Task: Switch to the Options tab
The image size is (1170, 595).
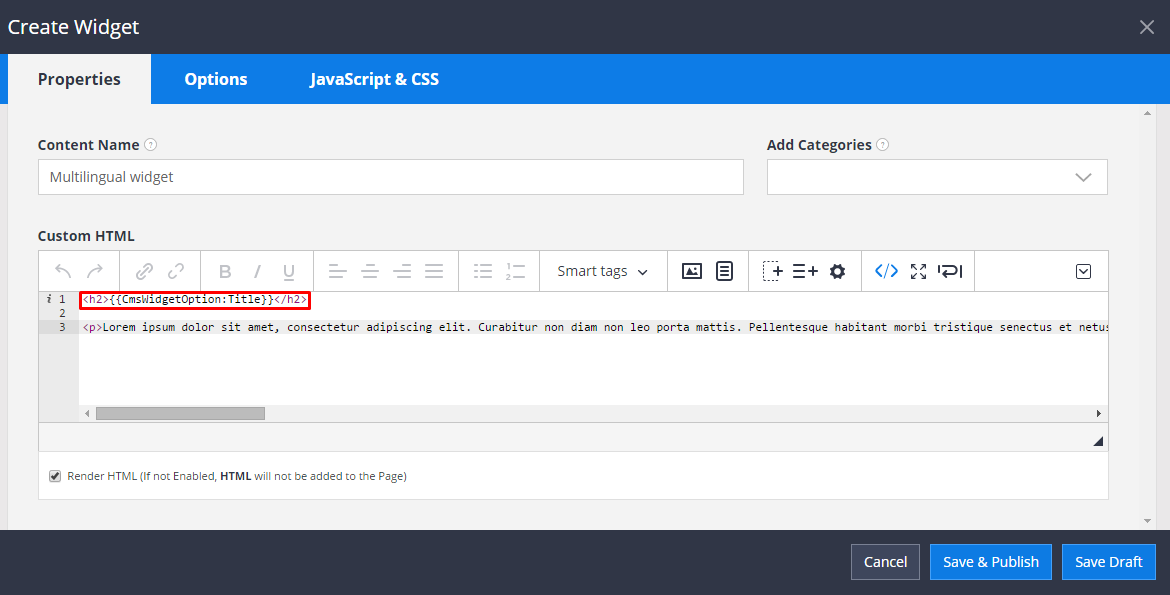Action: 215,79
